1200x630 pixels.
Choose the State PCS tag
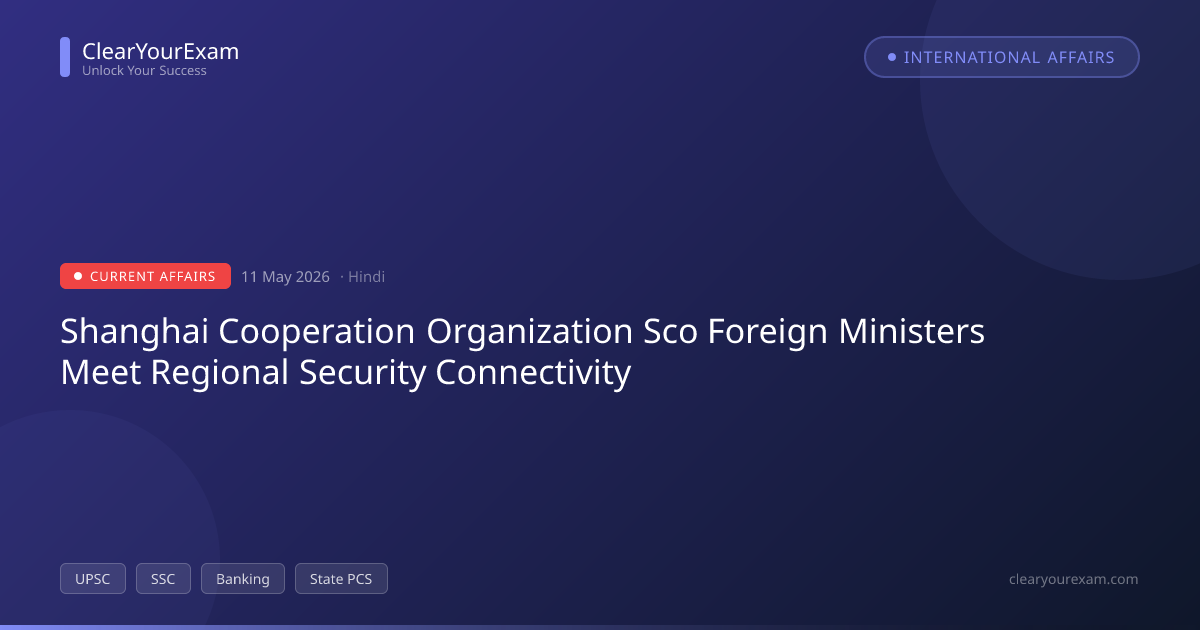341,579
